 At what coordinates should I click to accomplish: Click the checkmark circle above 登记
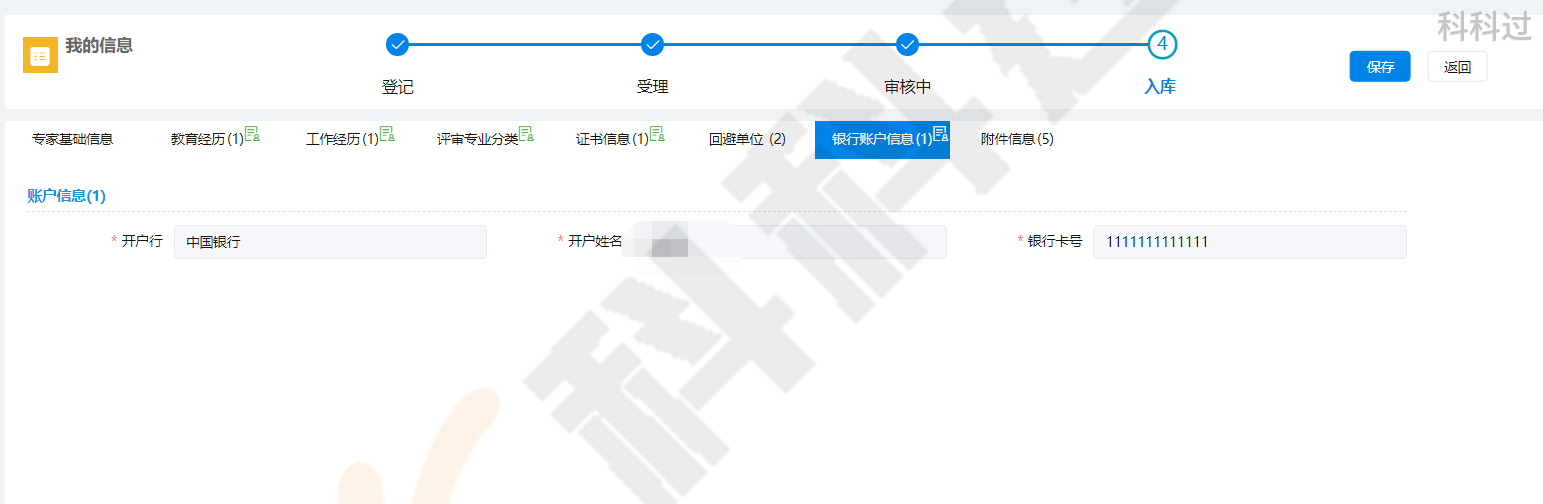397,44
